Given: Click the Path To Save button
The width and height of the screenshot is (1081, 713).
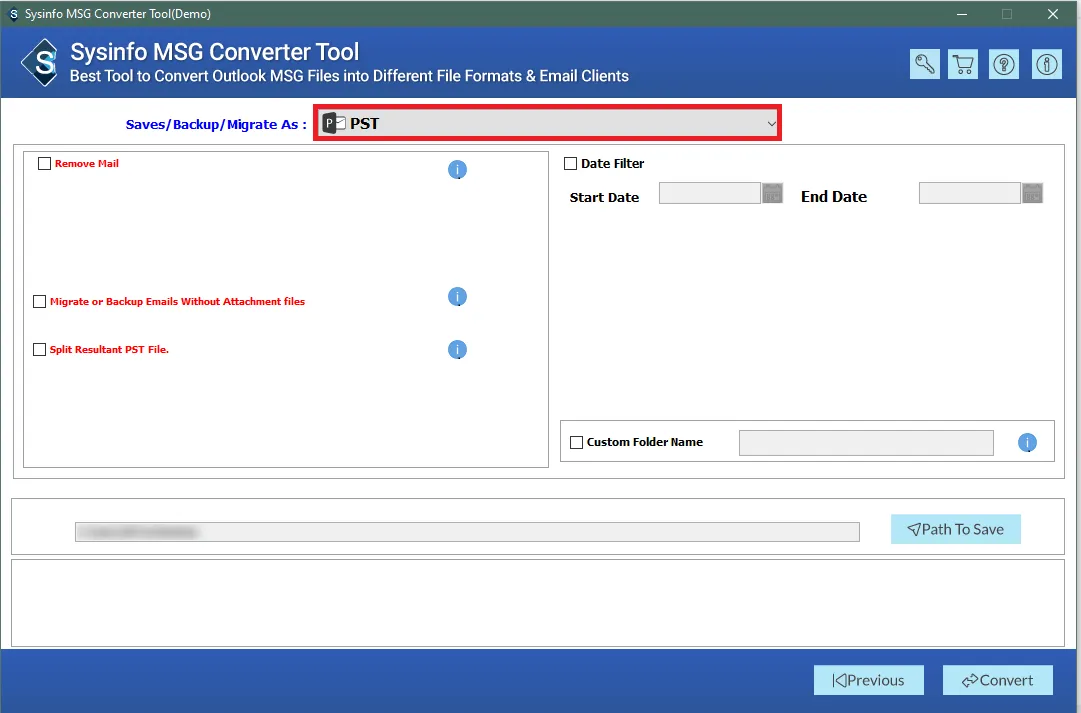Looking at the screenshot, I should pyautogui.click(x=955, y=529).
